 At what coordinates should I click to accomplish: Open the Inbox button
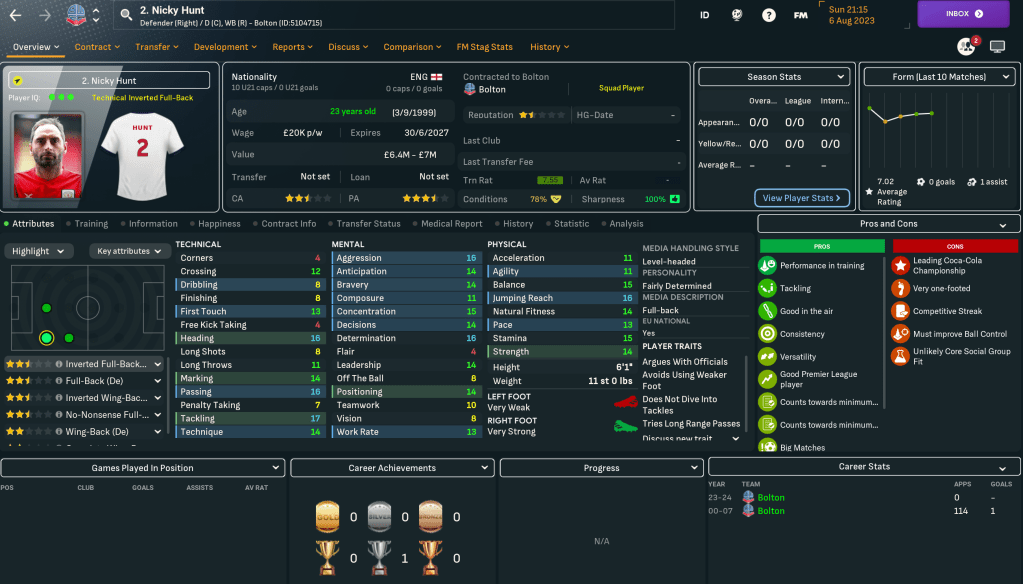click(x=963, y=14)
